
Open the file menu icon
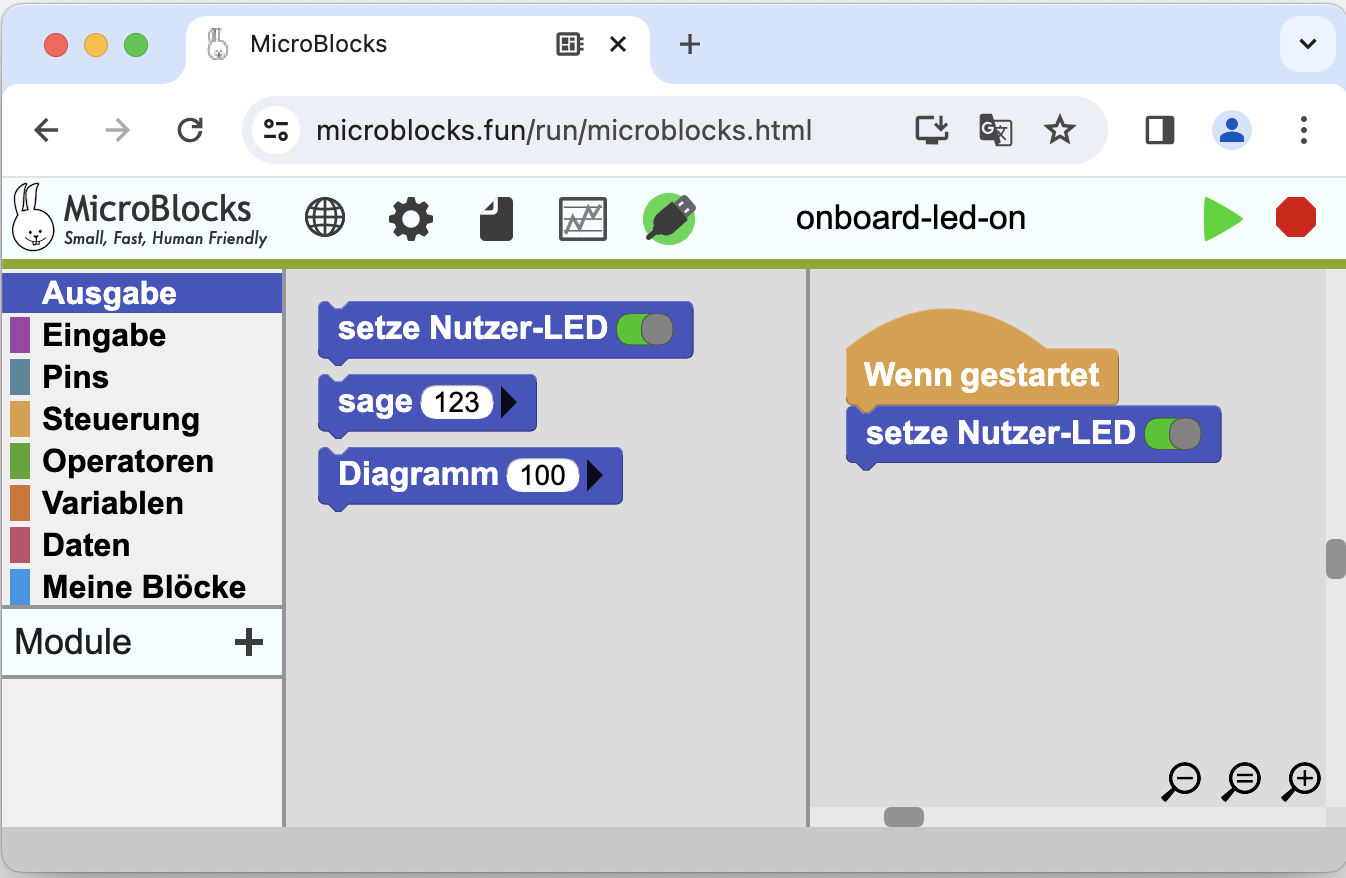(x=497, y=218)
